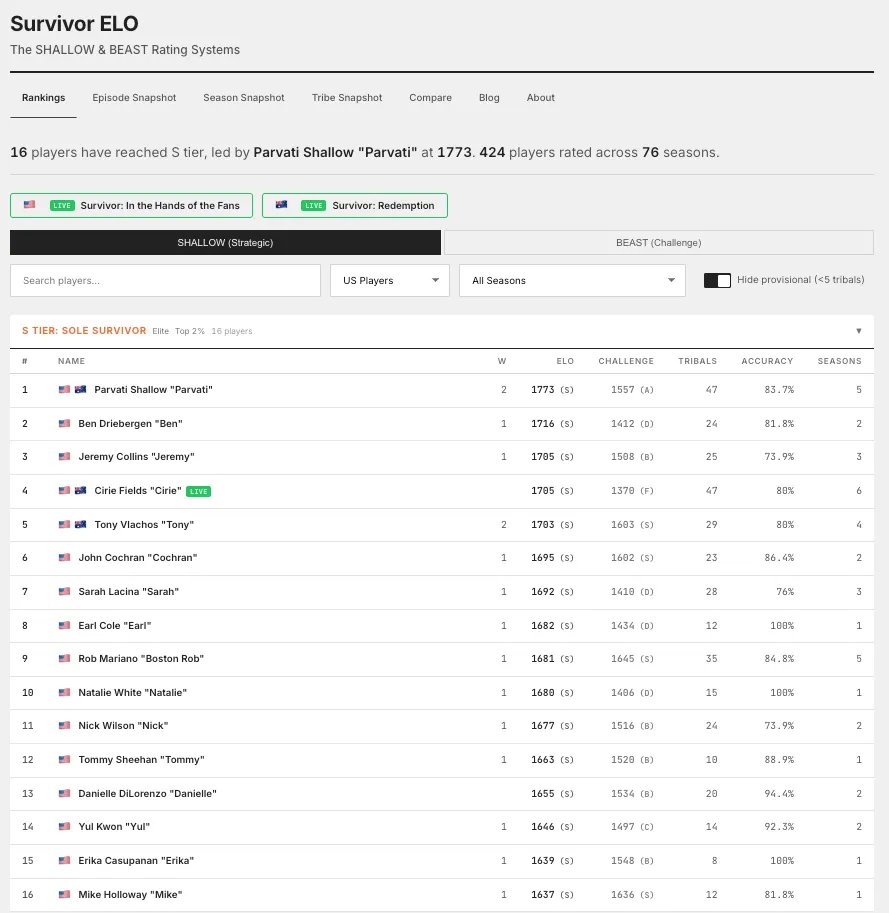The width and height of the screenshot is (889, 913).
Task: Switch to the BEAST (Challenge) rating
Action: [658, 243]
